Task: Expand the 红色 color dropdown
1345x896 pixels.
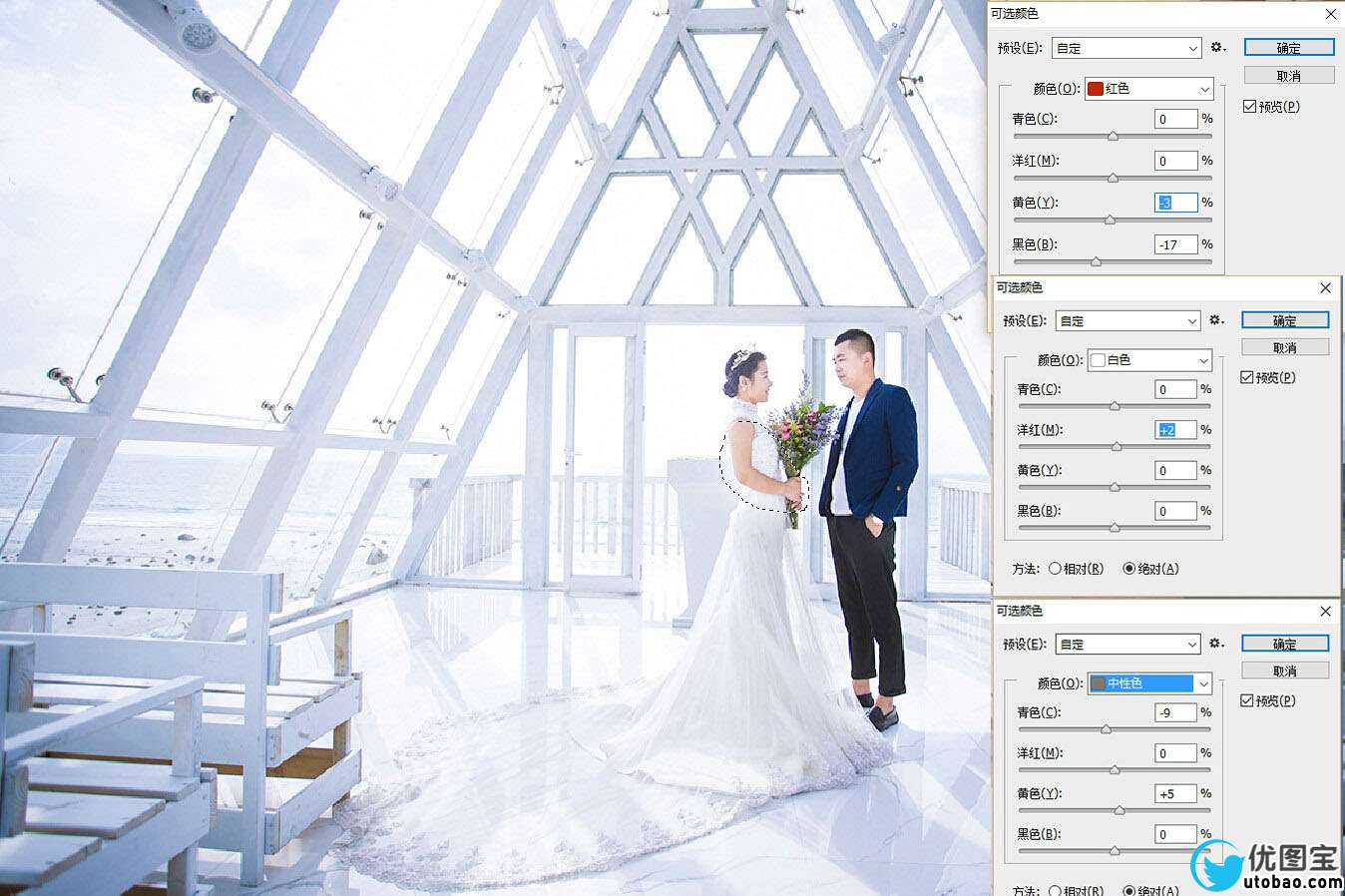Action: coord(1149,89)
